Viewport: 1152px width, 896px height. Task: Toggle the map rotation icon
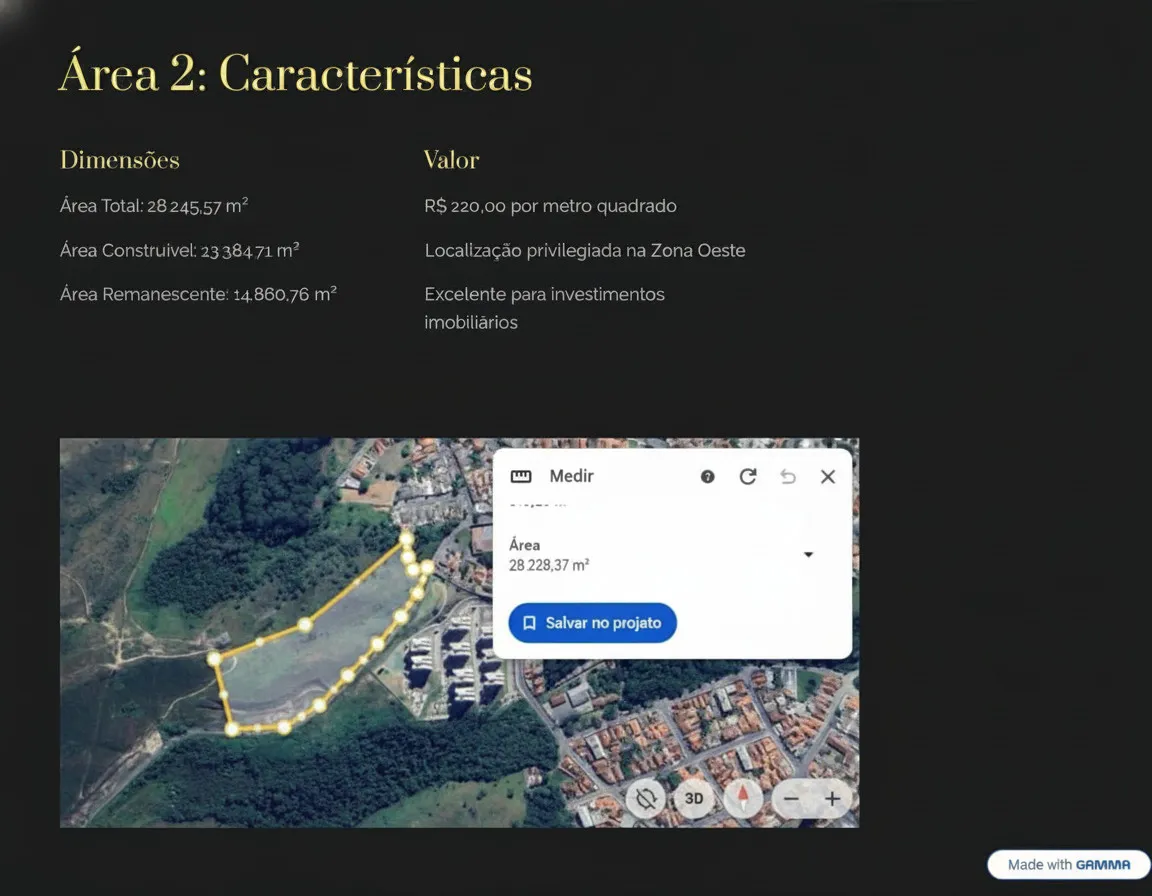(646, 798)
